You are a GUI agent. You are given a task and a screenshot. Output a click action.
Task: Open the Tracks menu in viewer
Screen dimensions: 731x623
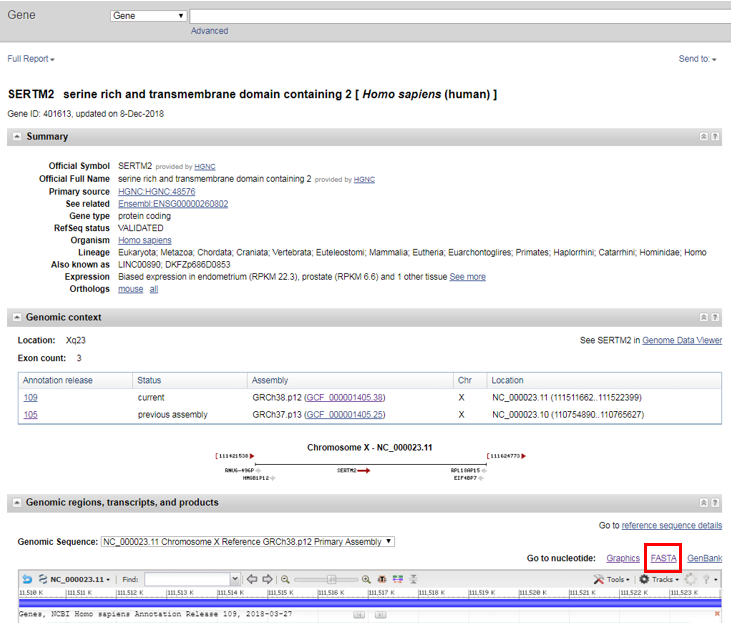click(x=659, y=579)
